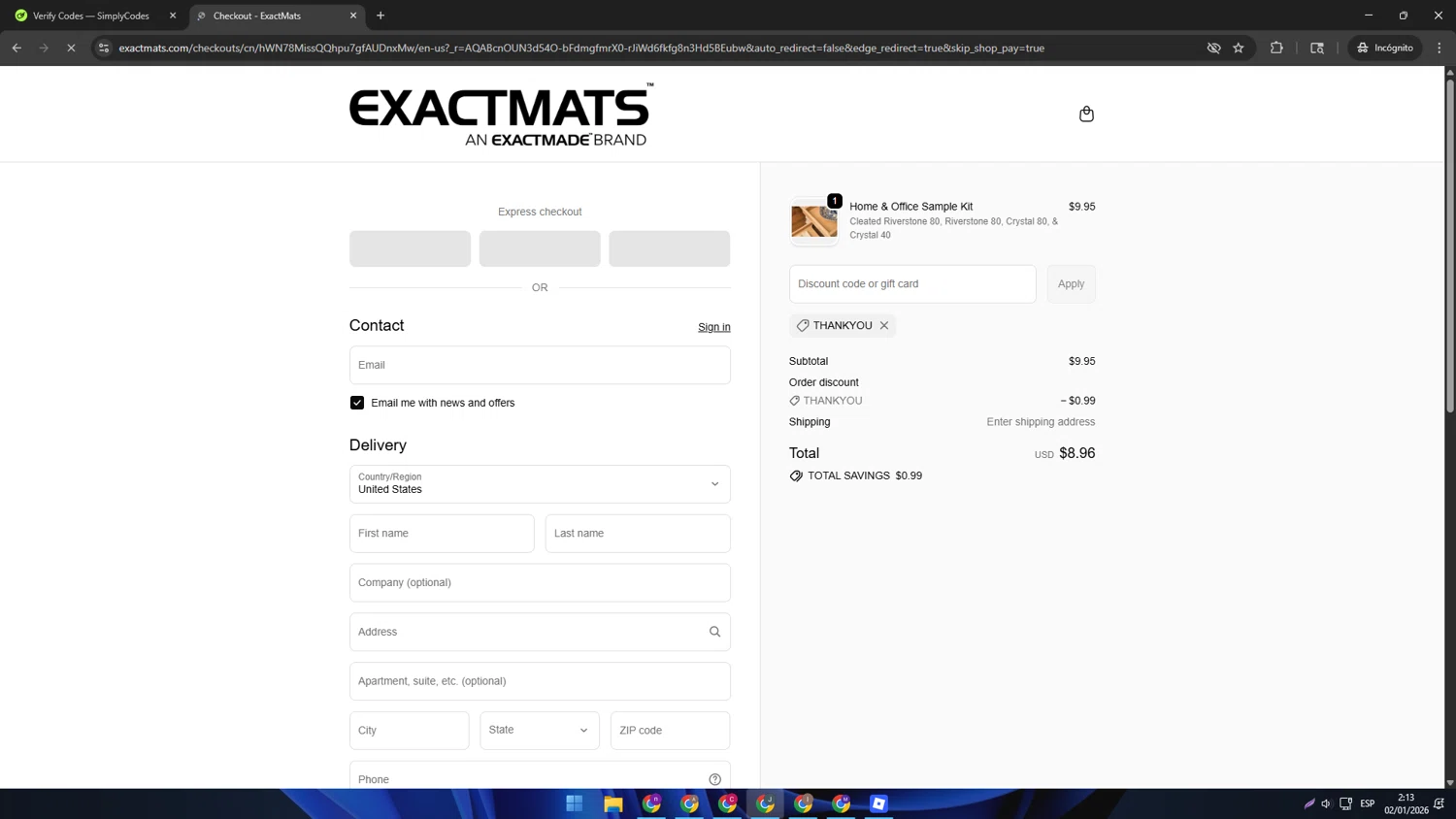Focus the Address field
1456x819 pixels.
pyautogui.click(x=540, y=632)
